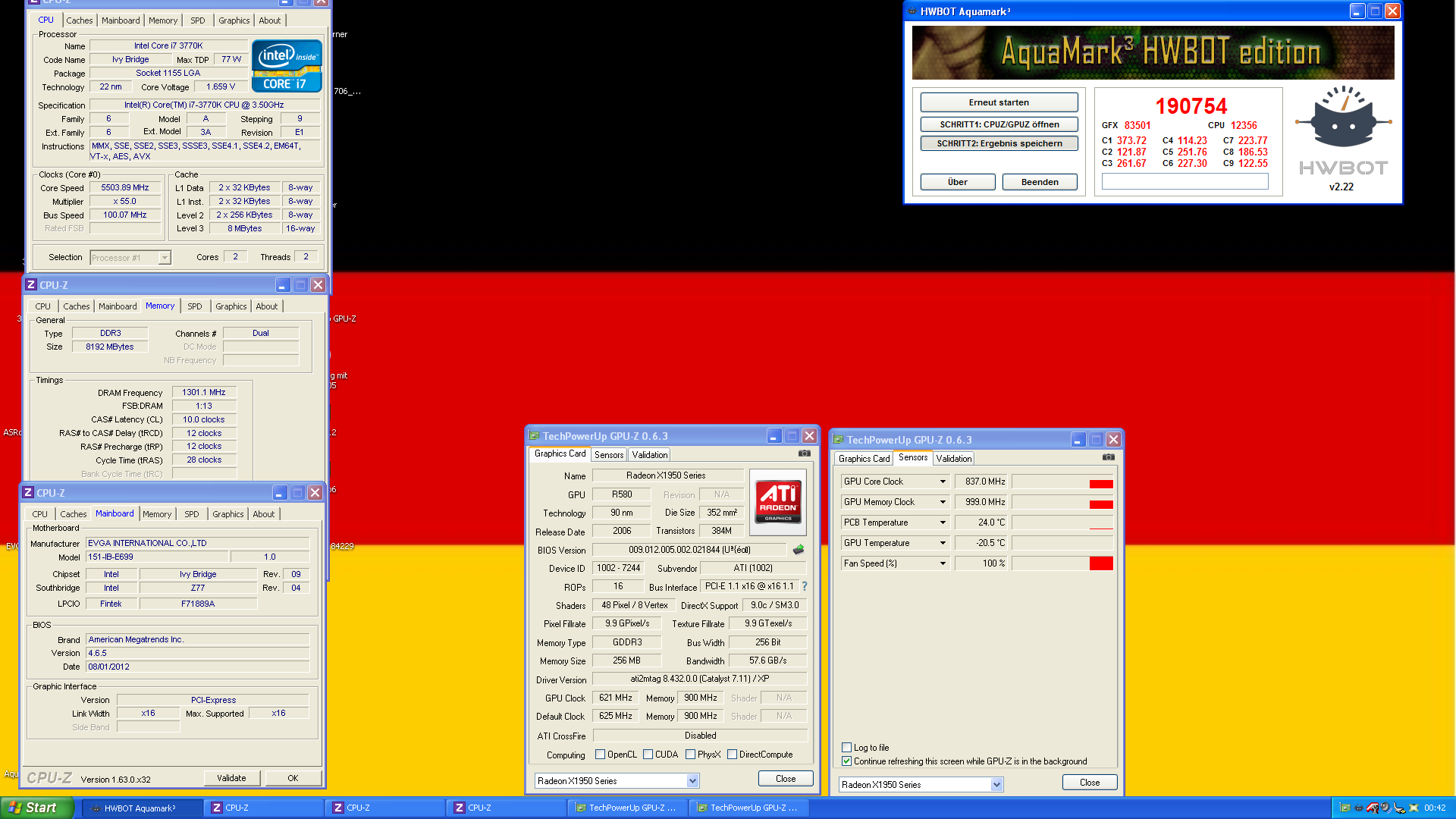Open Caches tab in the top CPU-Z window
The image size is (1456, 819).
pyautogui.click(x=79, y=20)
